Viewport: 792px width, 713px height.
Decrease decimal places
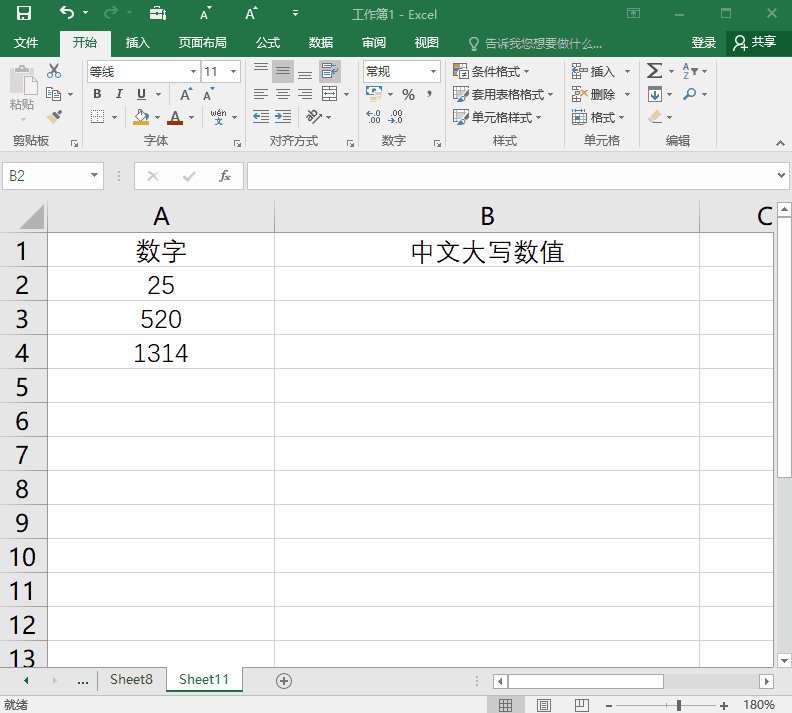pos(395,117)
